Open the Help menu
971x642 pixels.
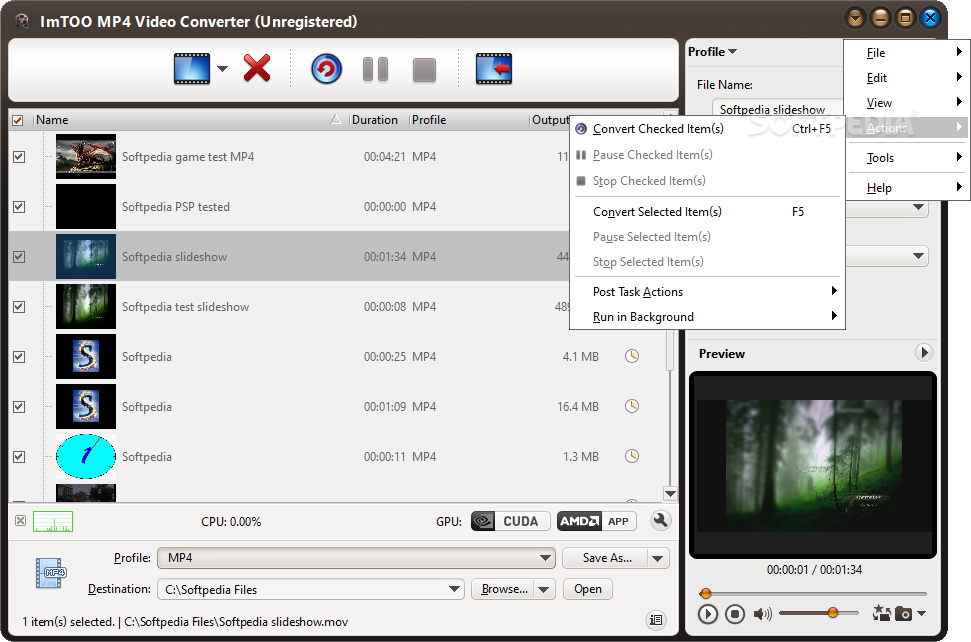(906, 188)
